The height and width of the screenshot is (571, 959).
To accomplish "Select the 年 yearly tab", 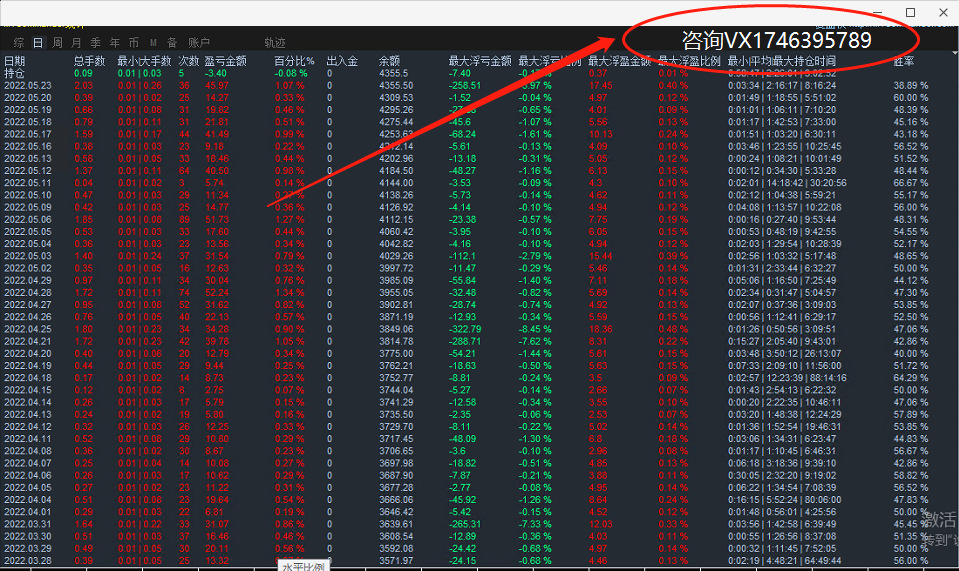I will click(115, 43).
